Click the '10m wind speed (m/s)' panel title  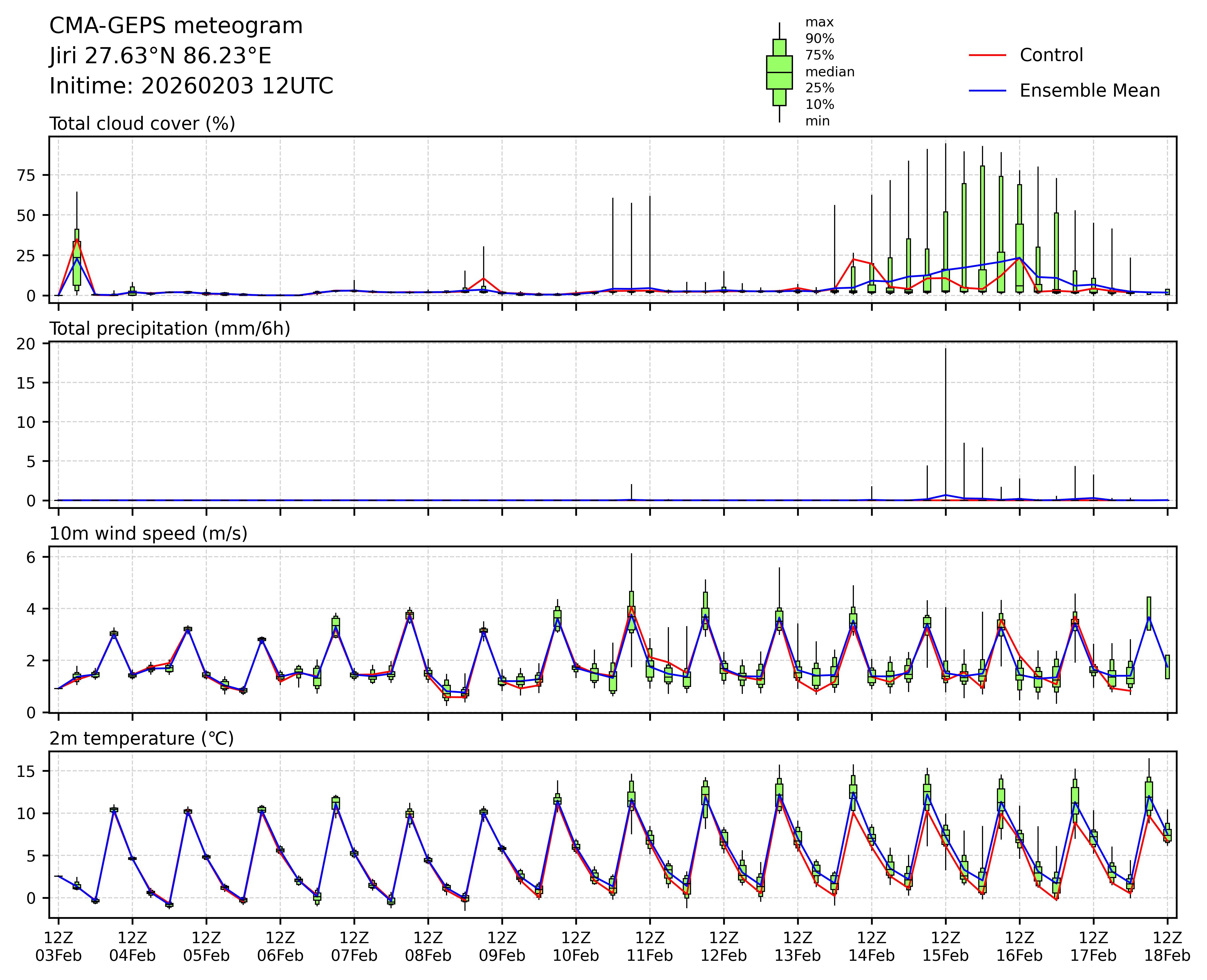[148, 534]
